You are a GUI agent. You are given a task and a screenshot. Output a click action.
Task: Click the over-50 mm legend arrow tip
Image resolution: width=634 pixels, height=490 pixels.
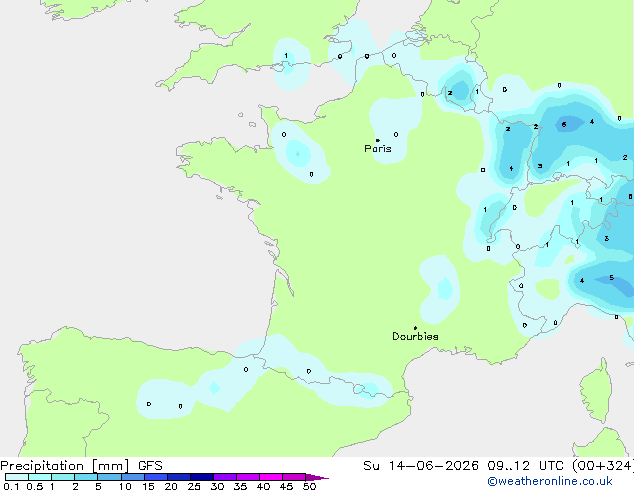point(317,477)
